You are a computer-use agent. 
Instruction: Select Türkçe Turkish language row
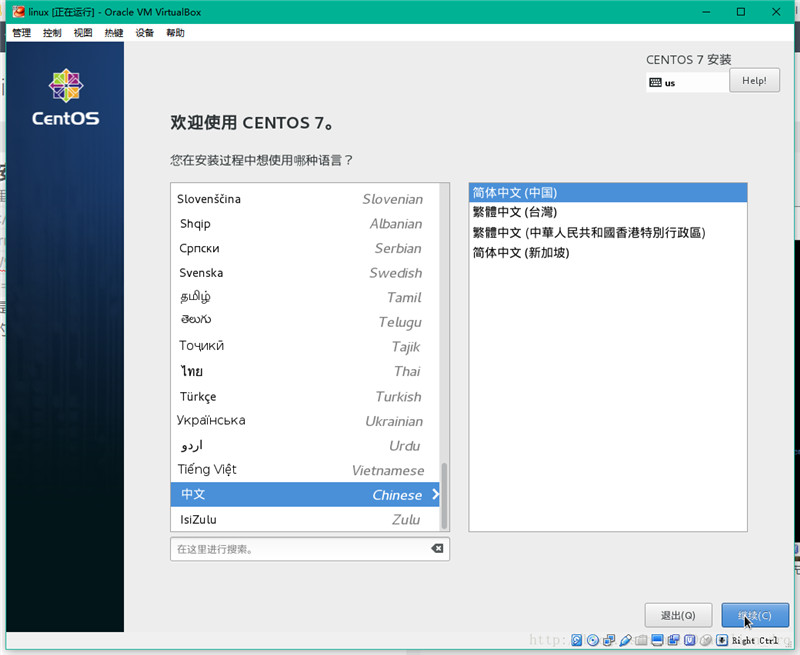click(x=305, y=396)
